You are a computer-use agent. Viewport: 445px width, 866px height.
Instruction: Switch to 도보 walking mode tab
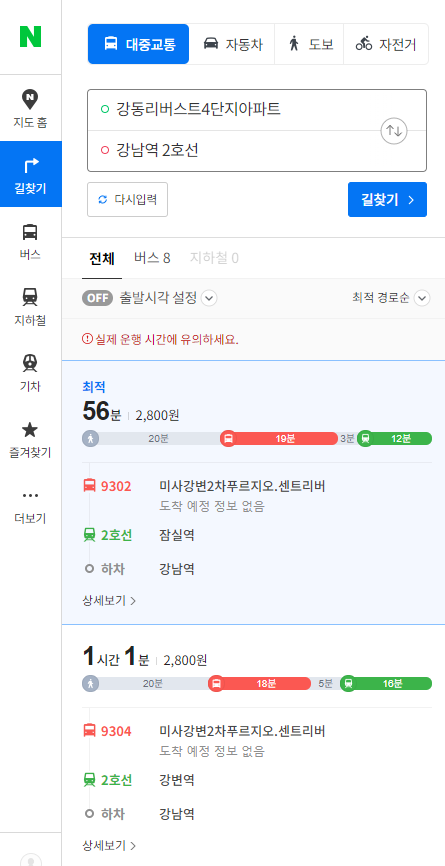click(309, 44)
